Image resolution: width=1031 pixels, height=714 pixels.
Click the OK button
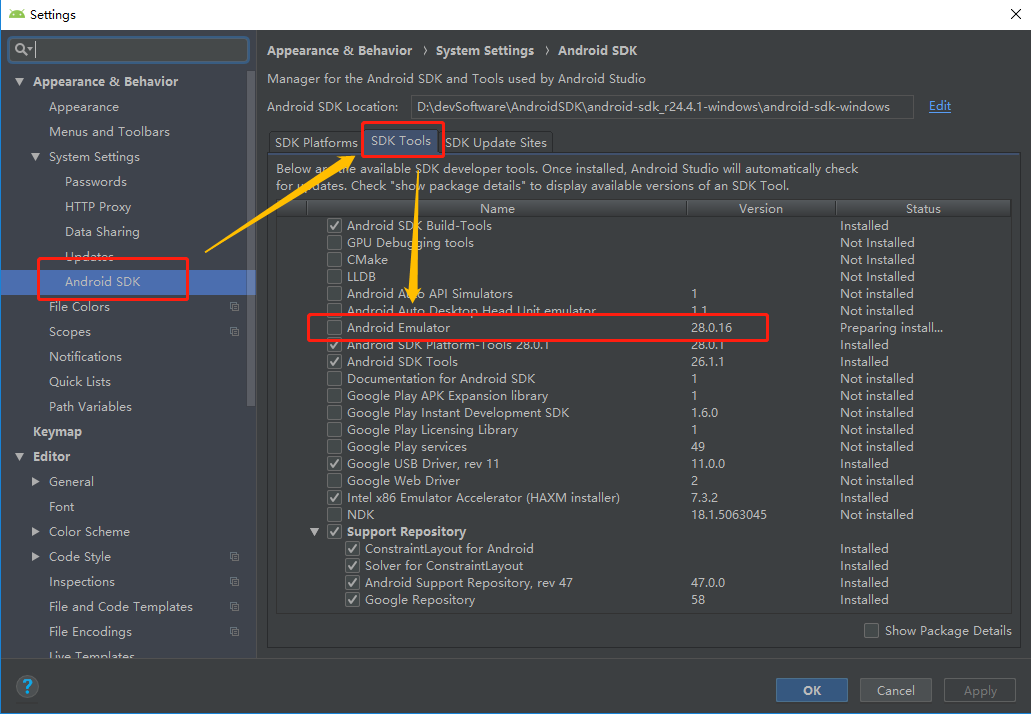click(x=812, y=690)
